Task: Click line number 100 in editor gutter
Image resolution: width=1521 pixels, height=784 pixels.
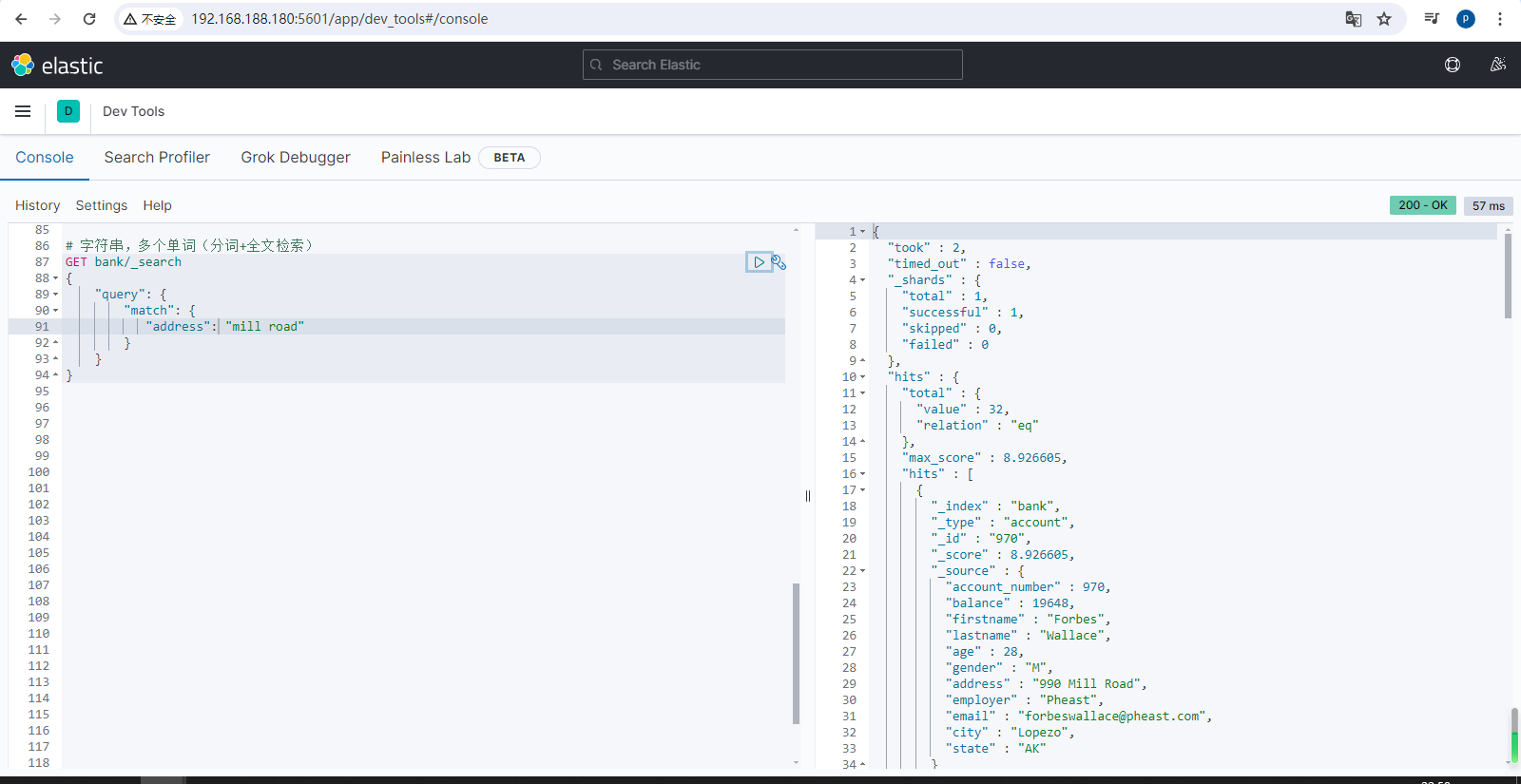Action: tap(38, 472)
